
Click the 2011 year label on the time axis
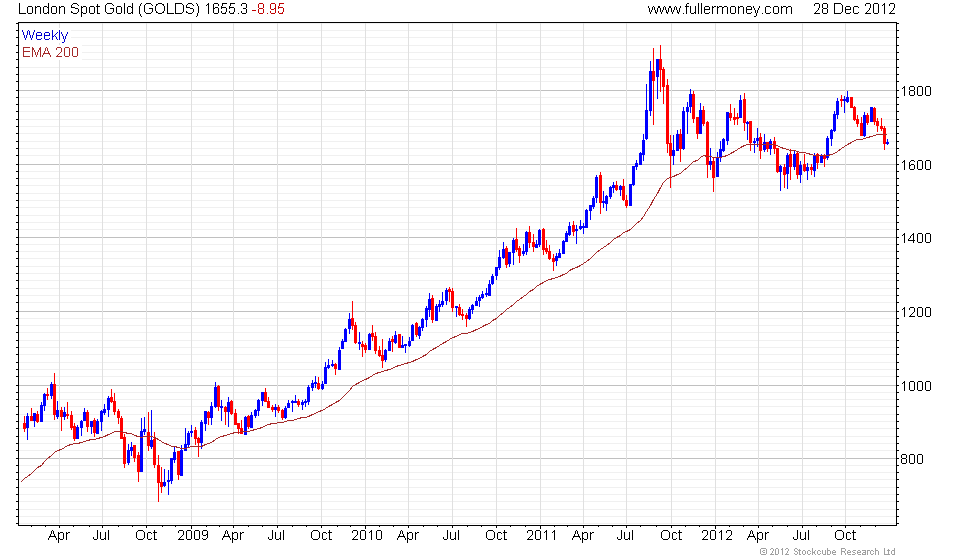(541, 535)
